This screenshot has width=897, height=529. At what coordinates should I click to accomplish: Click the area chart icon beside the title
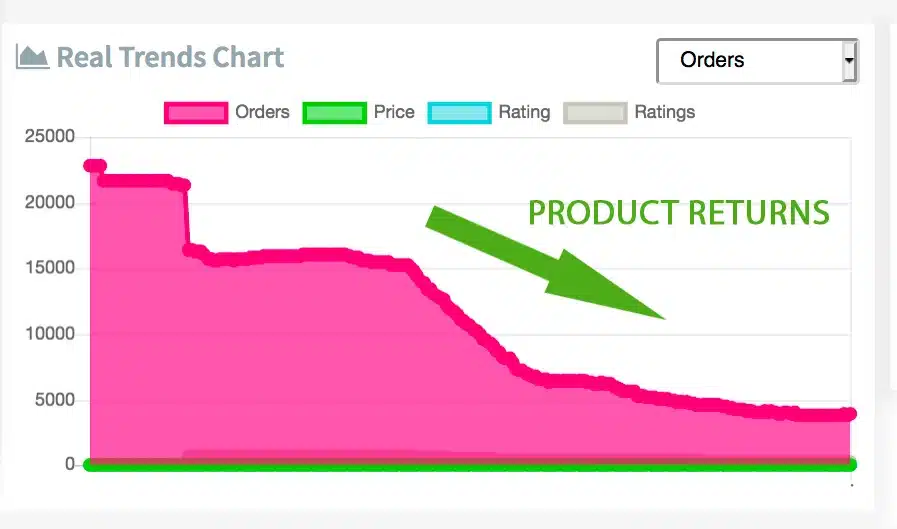32,57
